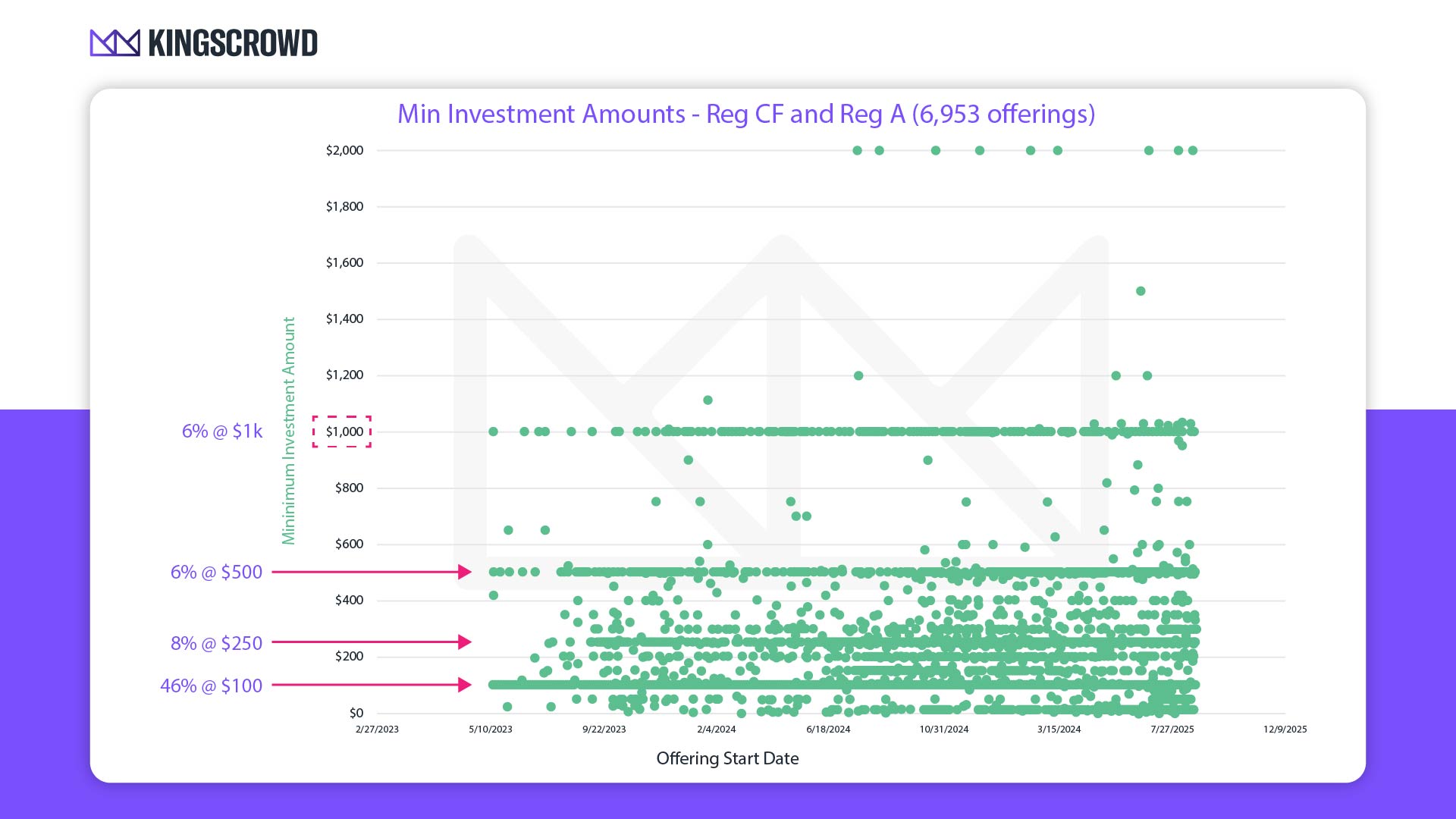
Task: Select the 8% @ $250 annotation text
Action: coord(217,643)
